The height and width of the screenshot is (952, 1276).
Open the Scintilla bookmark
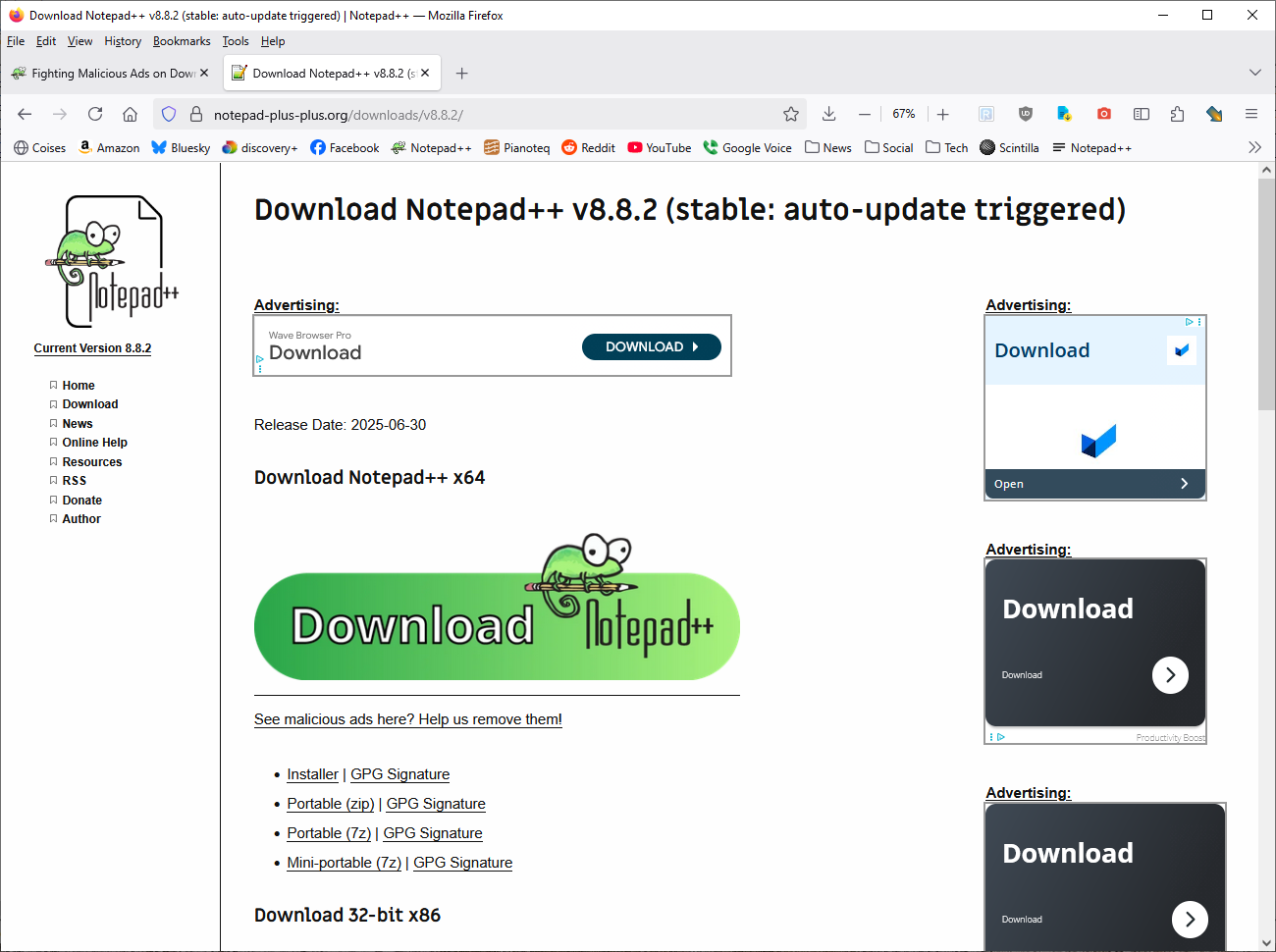click(x=1010, y=147)
